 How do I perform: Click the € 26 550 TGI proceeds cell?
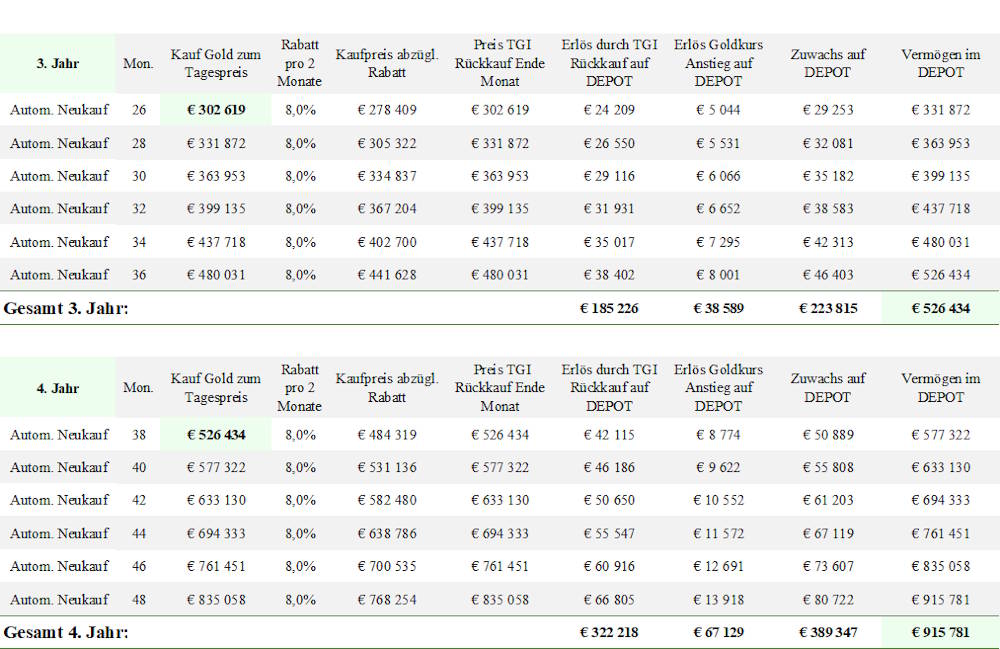(609, 143)
